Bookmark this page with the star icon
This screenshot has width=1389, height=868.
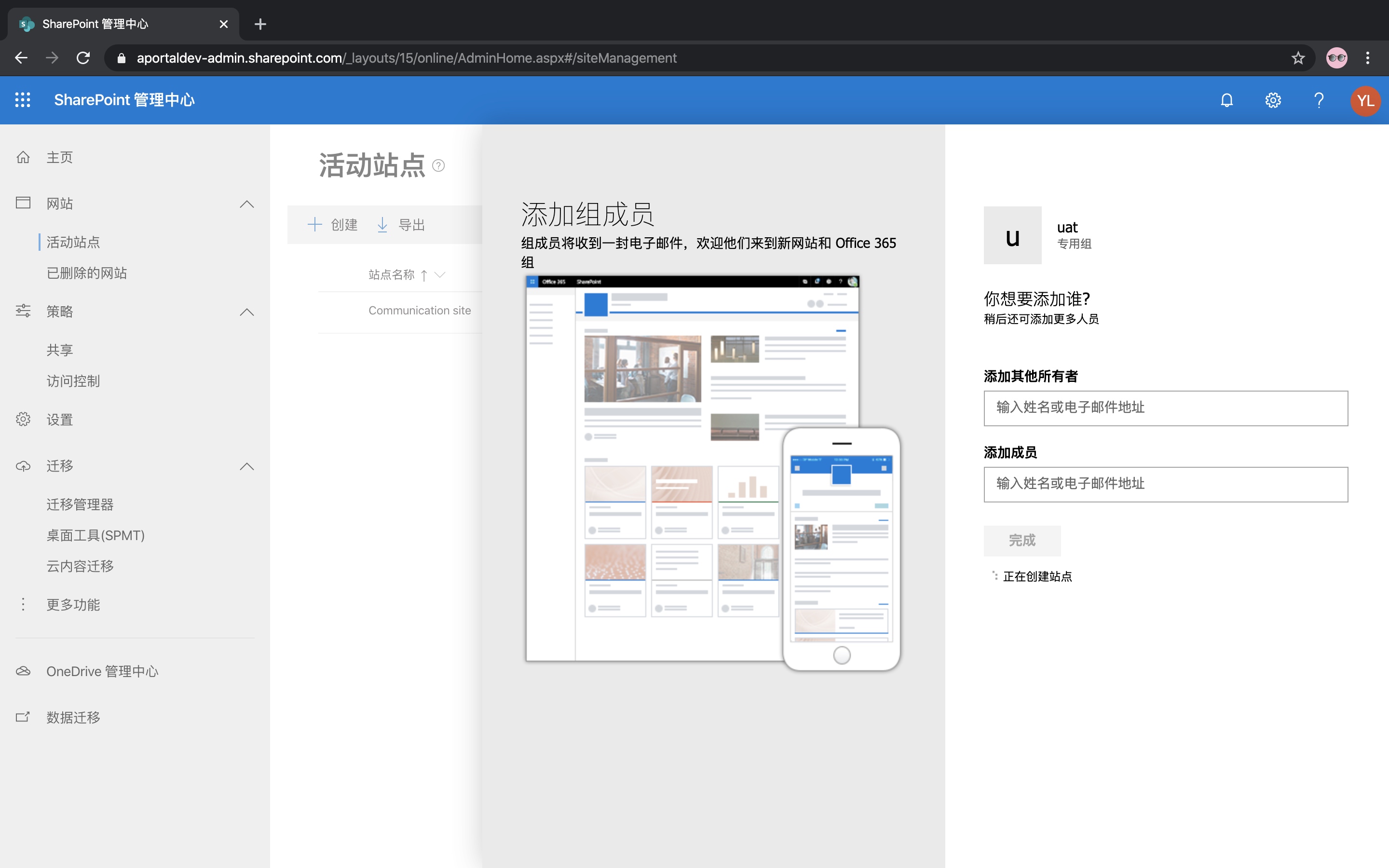[x=1298, y=58]
